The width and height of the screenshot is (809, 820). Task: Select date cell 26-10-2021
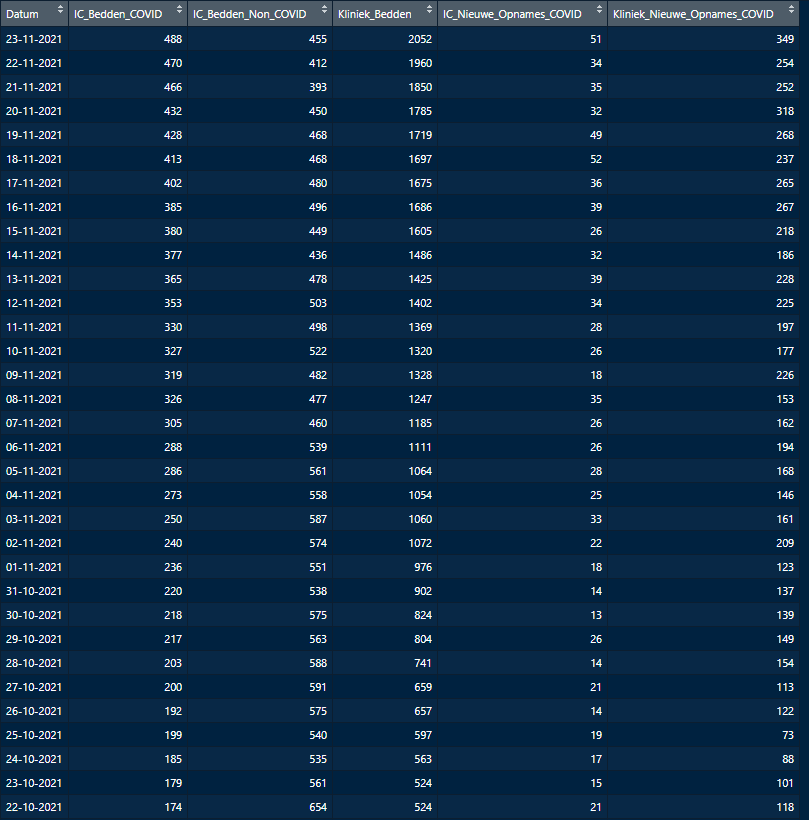click(x=33, y=711)
